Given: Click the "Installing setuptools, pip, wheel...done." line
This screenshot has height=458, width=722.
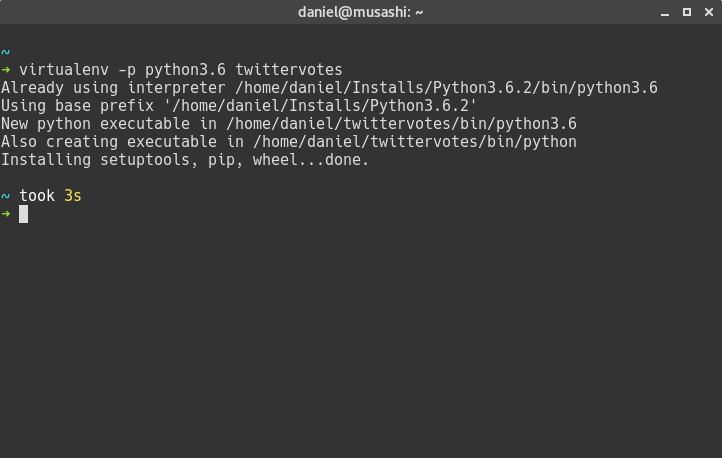Looking at the screenshot, I should point(185,160).
